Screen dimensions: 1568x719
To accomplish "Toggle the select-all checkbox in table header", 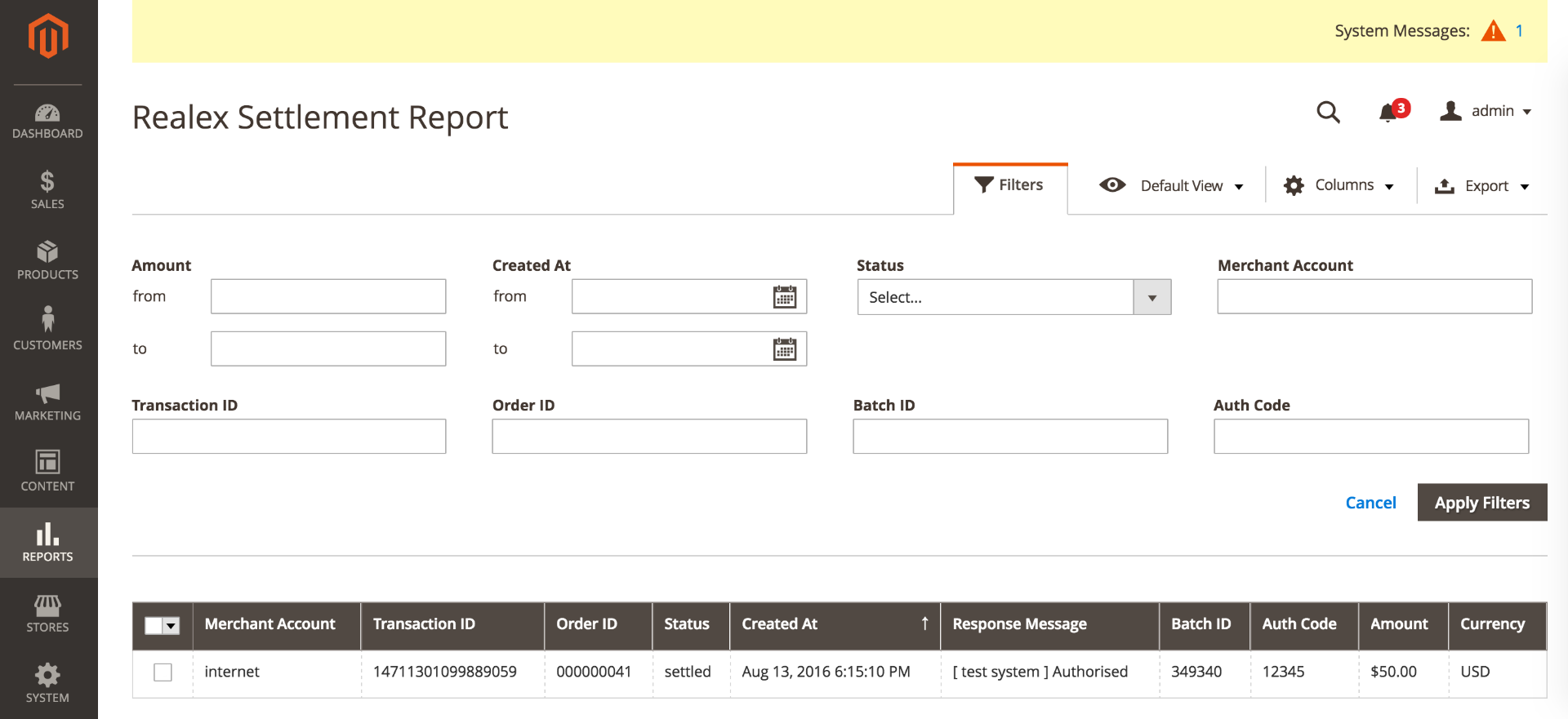I will click(154, 626).
